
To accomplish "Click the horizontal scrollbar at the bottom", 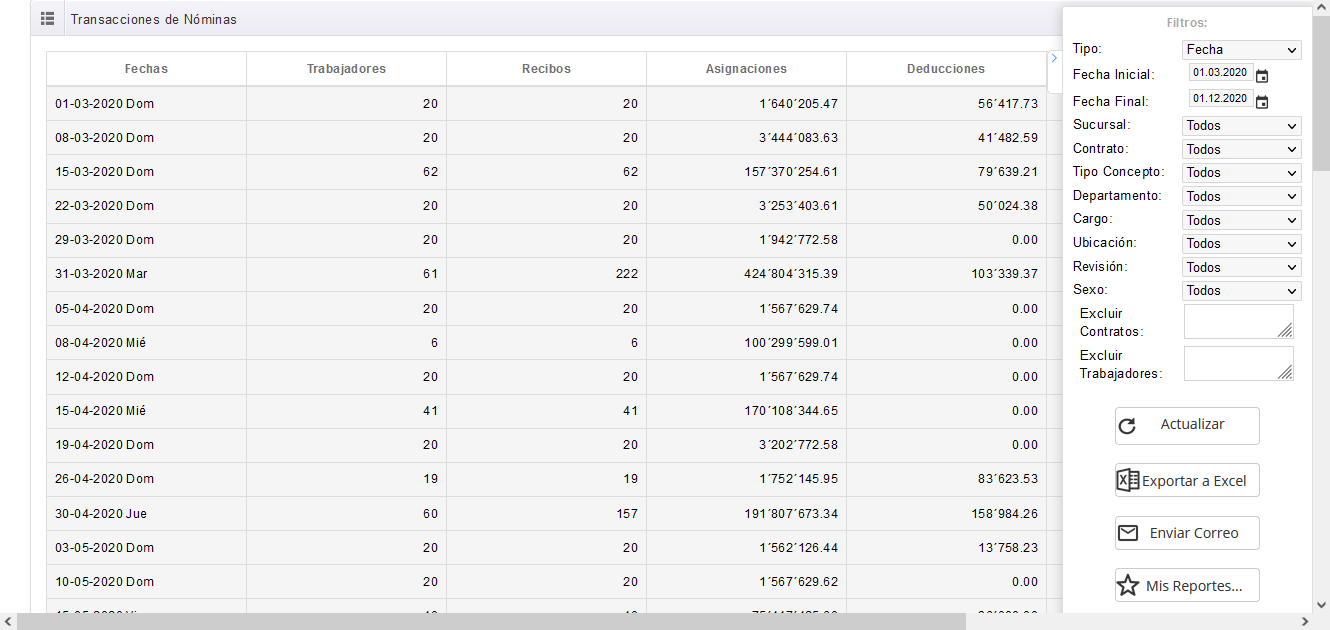I will pyautogui.click(x=490, y=621).
